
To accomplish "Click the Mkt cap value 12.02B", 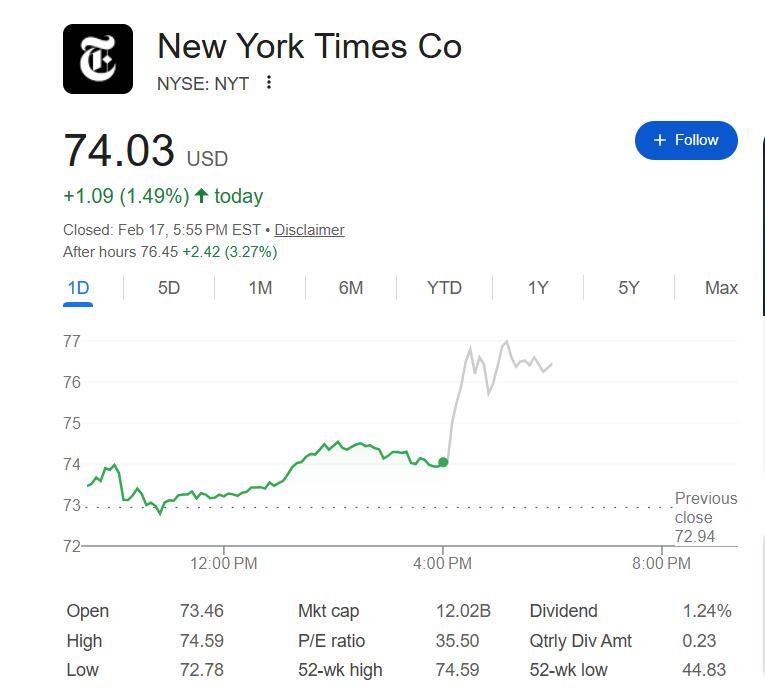I will [x=463, y=611].
